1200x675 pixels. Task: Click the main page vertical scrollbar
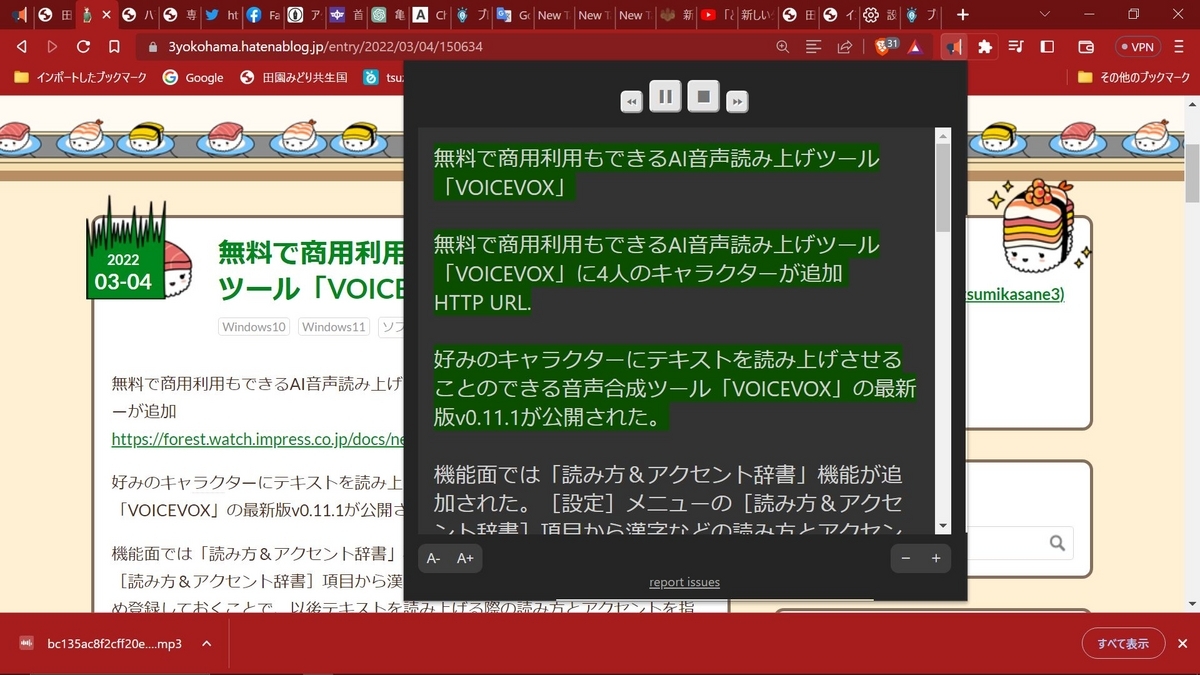[1192, 175]
